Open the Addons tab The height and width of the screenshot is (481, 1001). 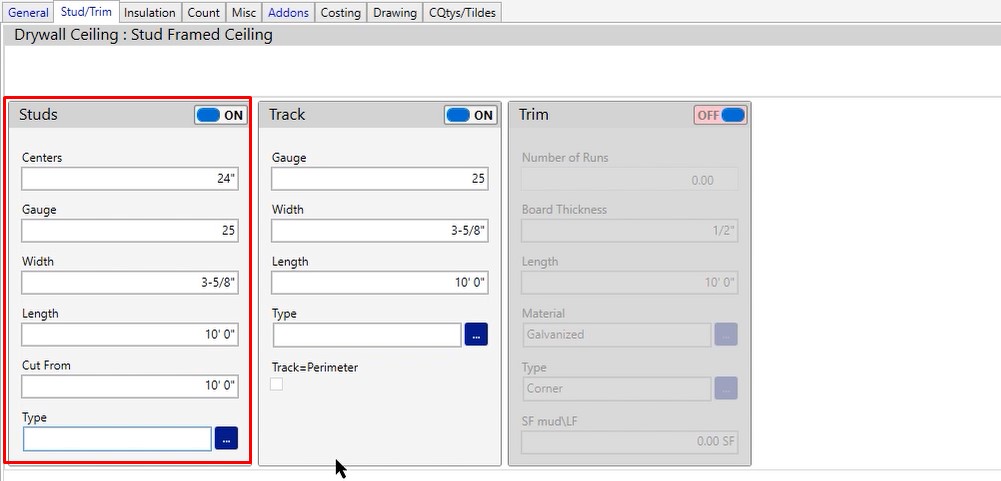pos(289,12)
